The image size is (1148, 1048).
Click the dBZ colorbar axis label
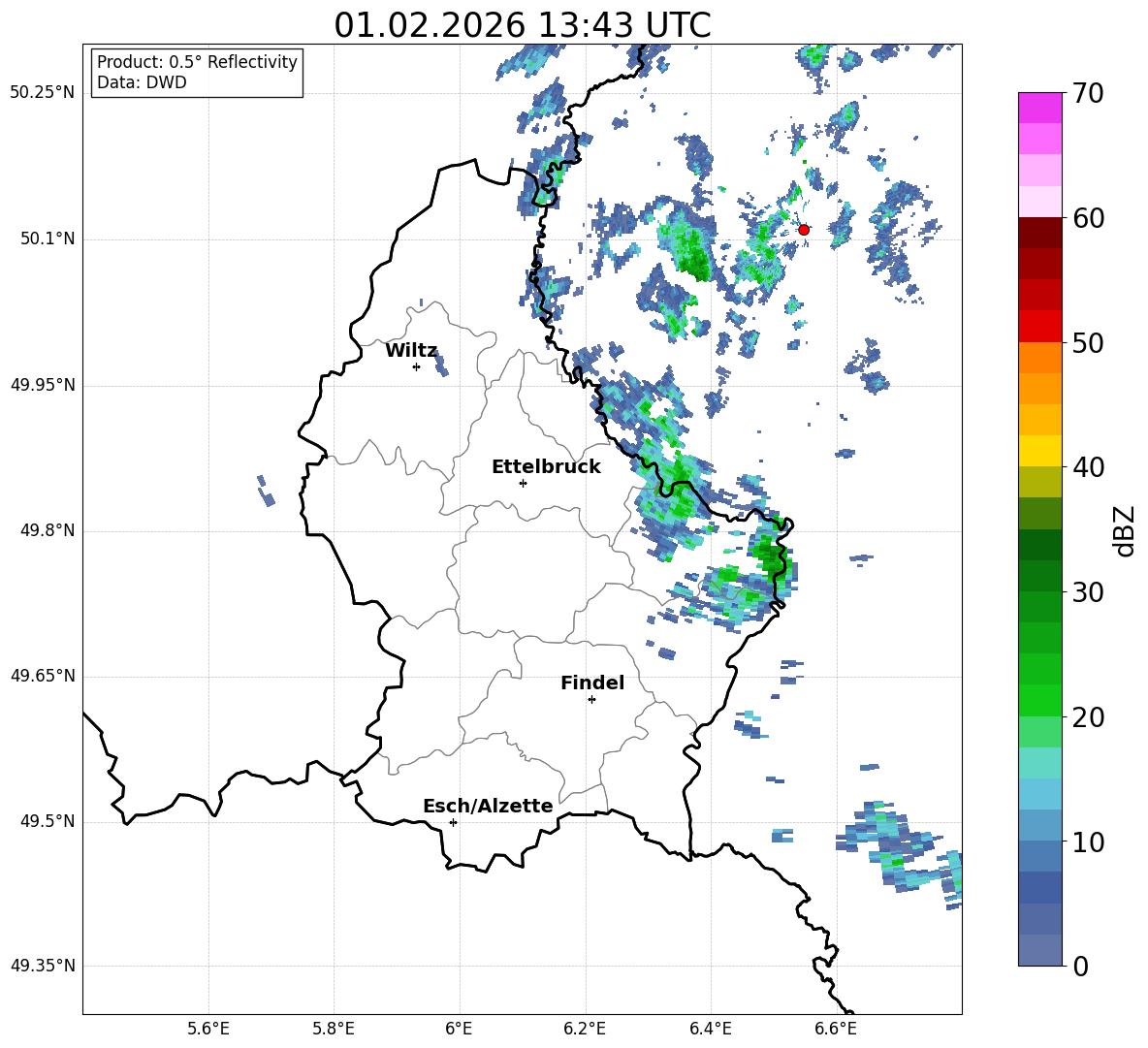click(x=1126, y=530)
